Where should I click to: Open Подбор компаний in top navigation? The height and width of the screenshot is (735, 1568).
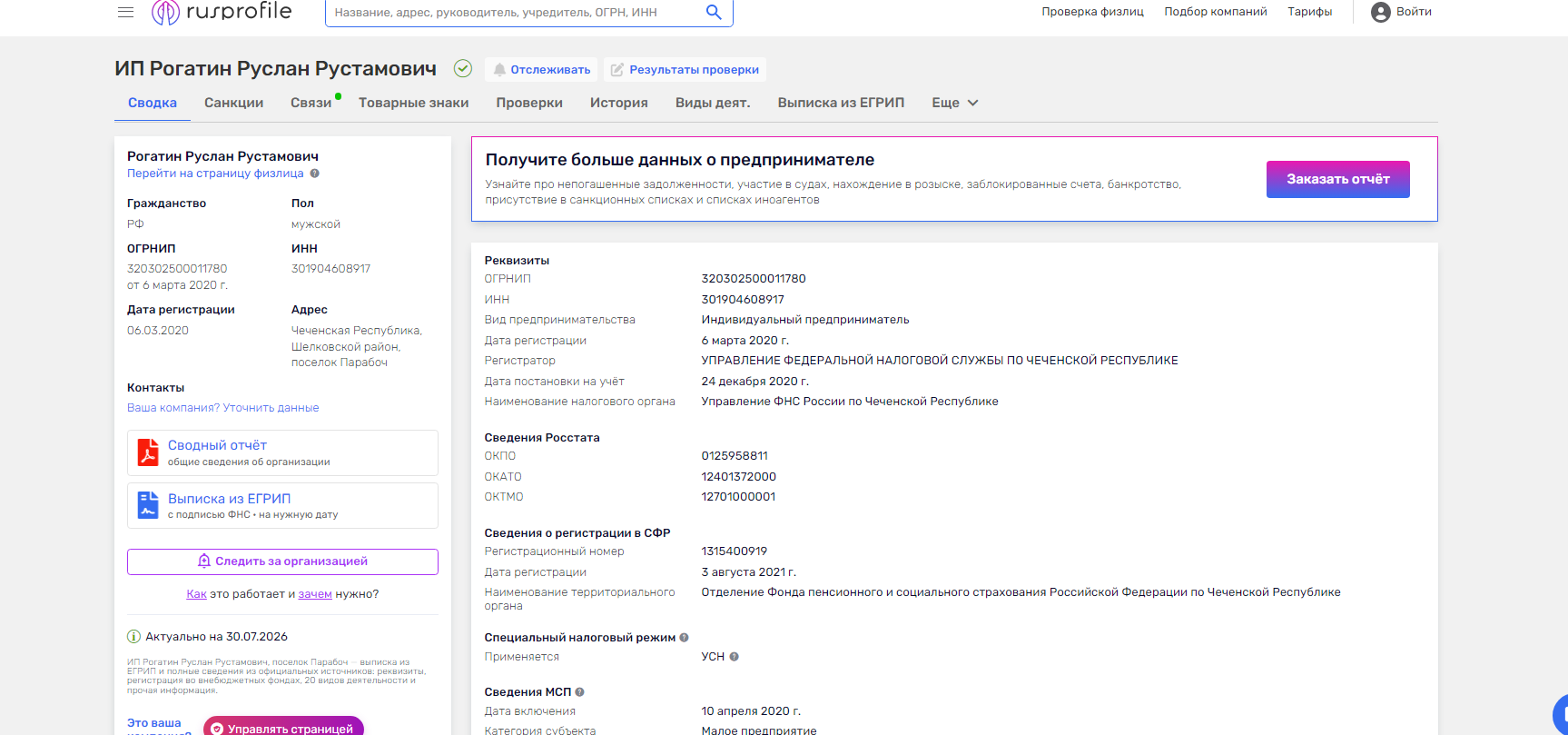coord(1216,12)
